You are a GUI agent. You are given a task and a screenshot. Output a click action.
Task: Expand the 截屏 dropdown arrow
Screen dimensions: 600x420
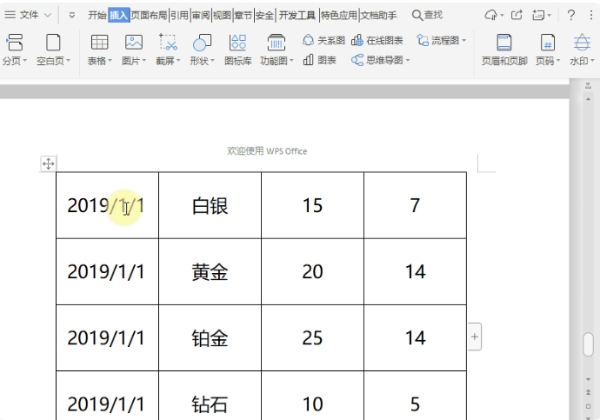[x=178, y=60]
